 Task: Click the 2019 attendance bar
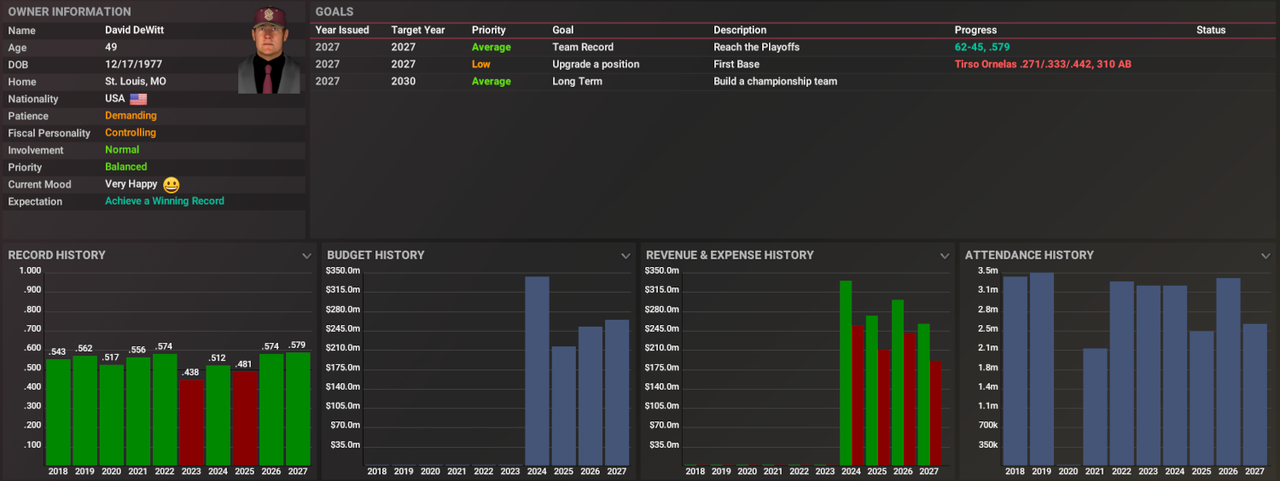click(1042, 368)
